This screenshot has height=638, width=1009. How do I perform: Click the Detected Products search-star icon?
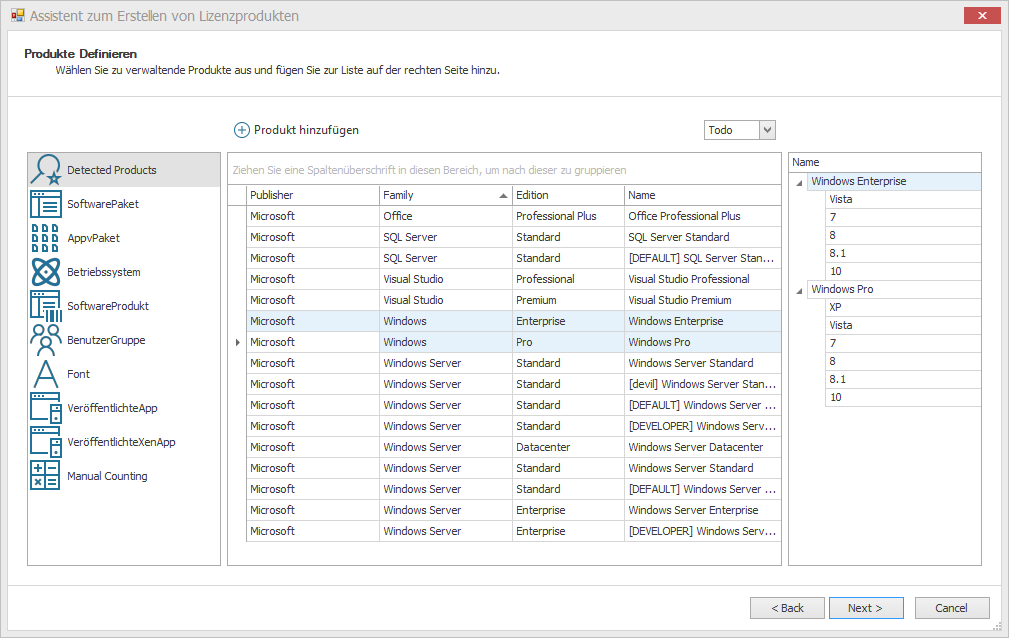point(46,170)
